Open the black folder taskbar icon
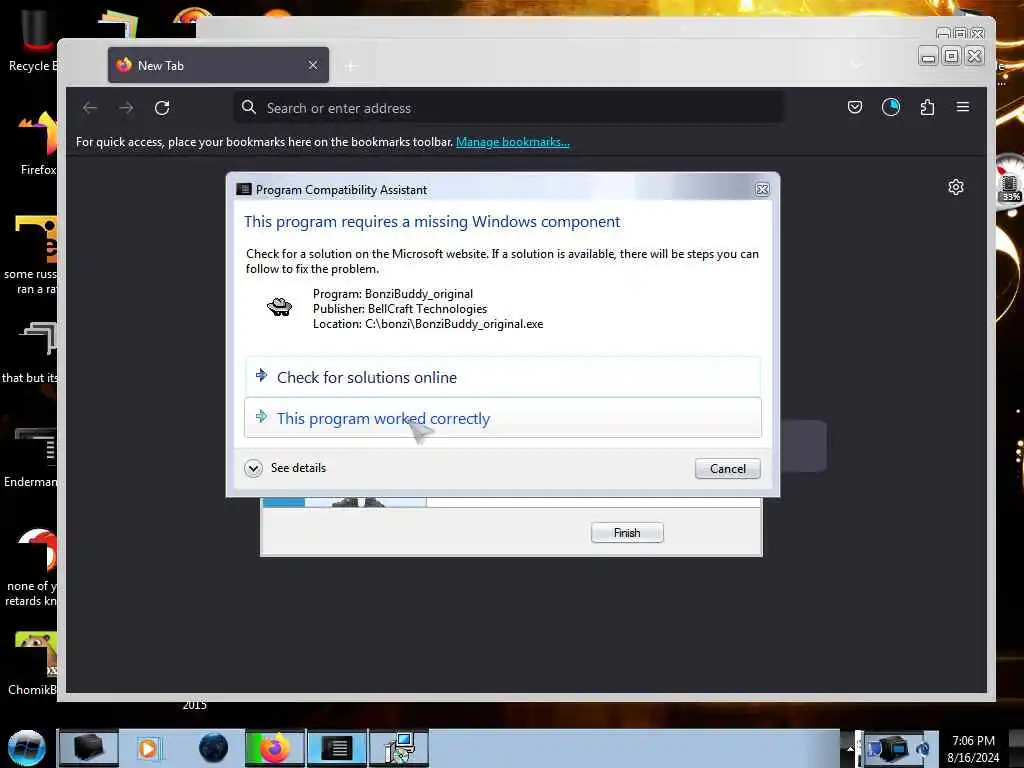1024x768 pixels. point(89,748)
